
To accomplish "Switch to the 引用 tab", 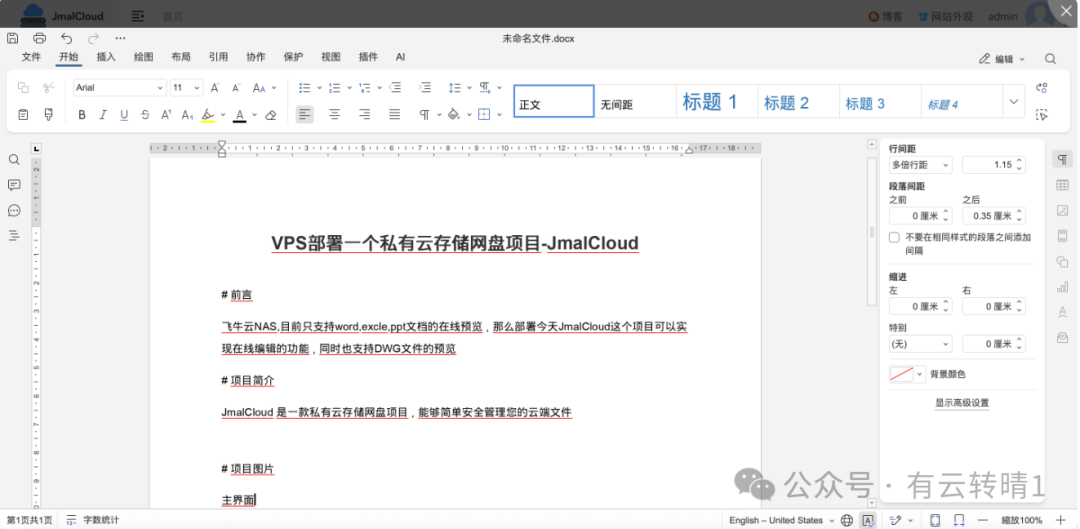I will click(218, 57).
